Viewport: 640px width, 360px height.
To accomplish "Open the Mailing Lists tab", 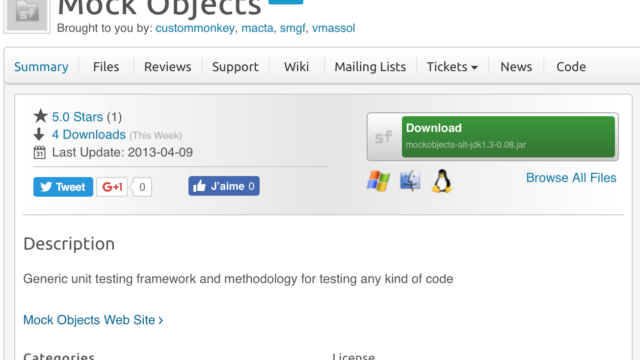I will coord(370,67).
